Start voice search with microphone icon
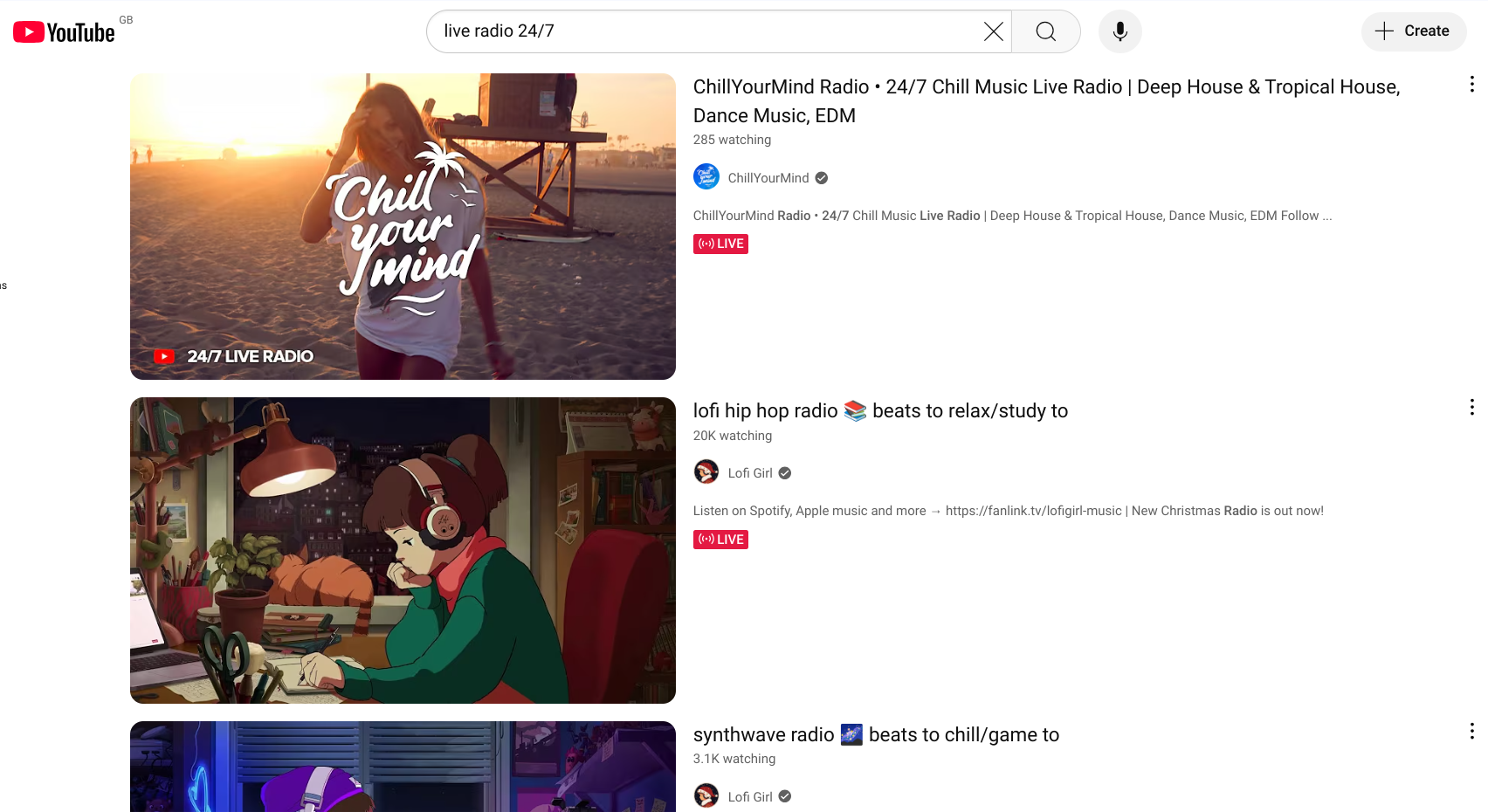The height and width of the screenshot is (812, 1488). click(x=1120, y=31)
